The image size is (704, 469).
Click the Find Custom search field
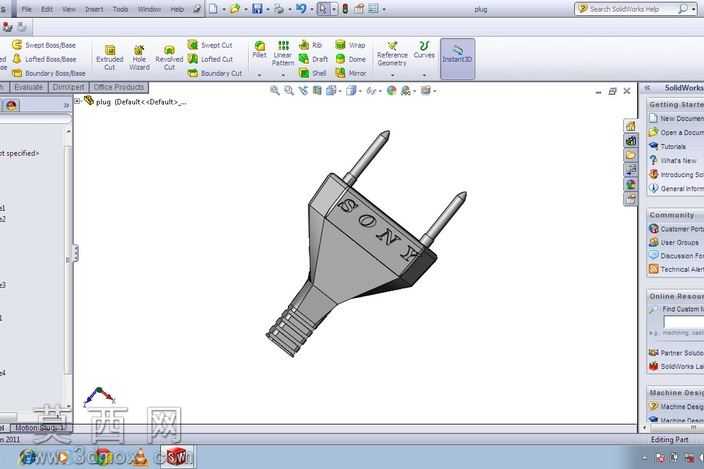(x=684, y=321)
